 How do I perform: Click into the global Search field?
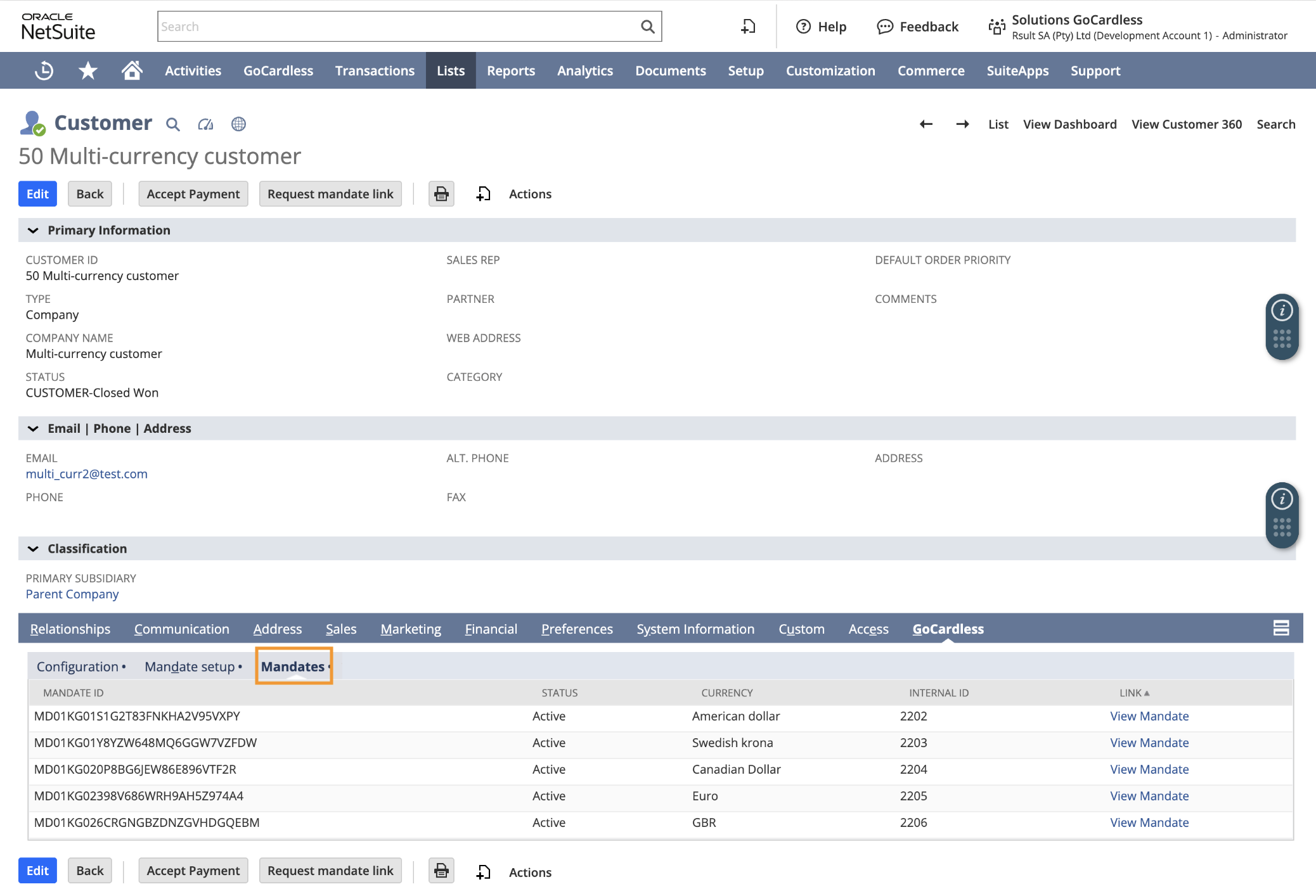click(x=396, y=27)
